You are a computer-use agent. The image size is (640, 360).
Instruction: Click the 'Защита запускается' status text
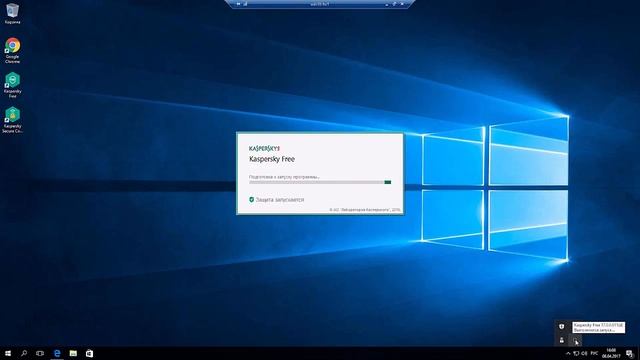280,200
